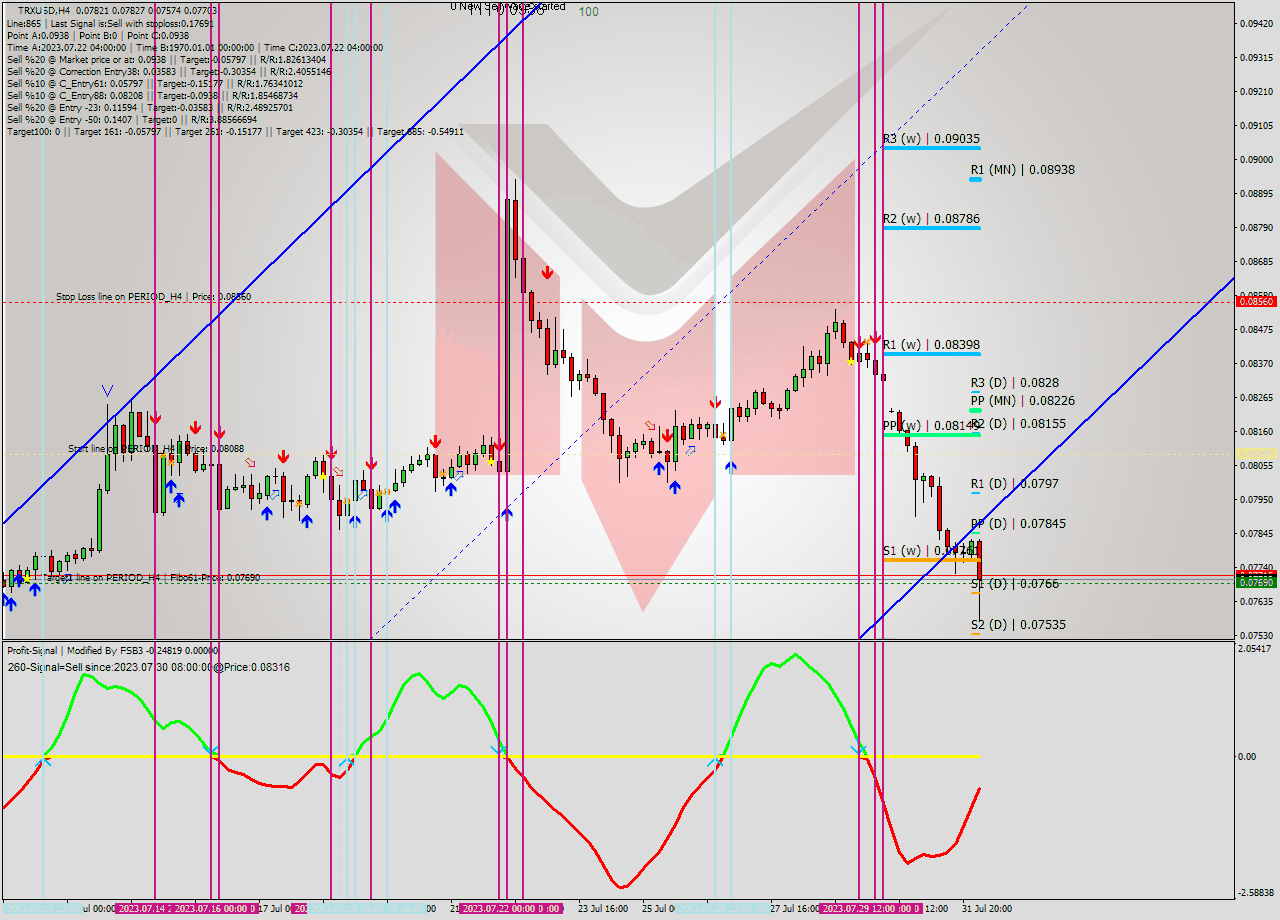Click the 2.05417 indicator scale value
This screenshot has width=1280, height=920.
pos(1257,649)
